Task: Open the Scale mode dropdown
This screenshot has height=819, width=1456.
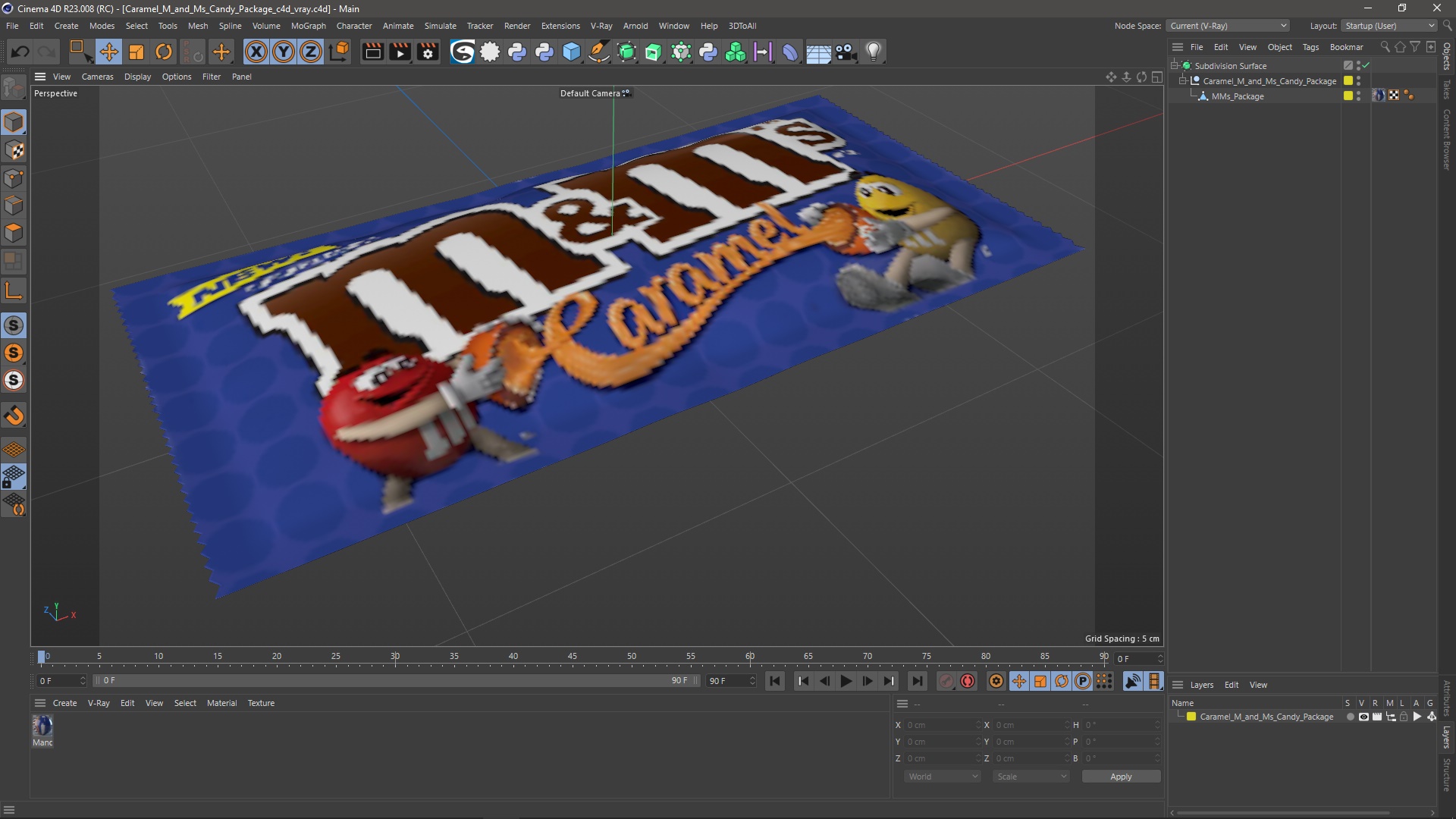Action: pos(1031,777)
